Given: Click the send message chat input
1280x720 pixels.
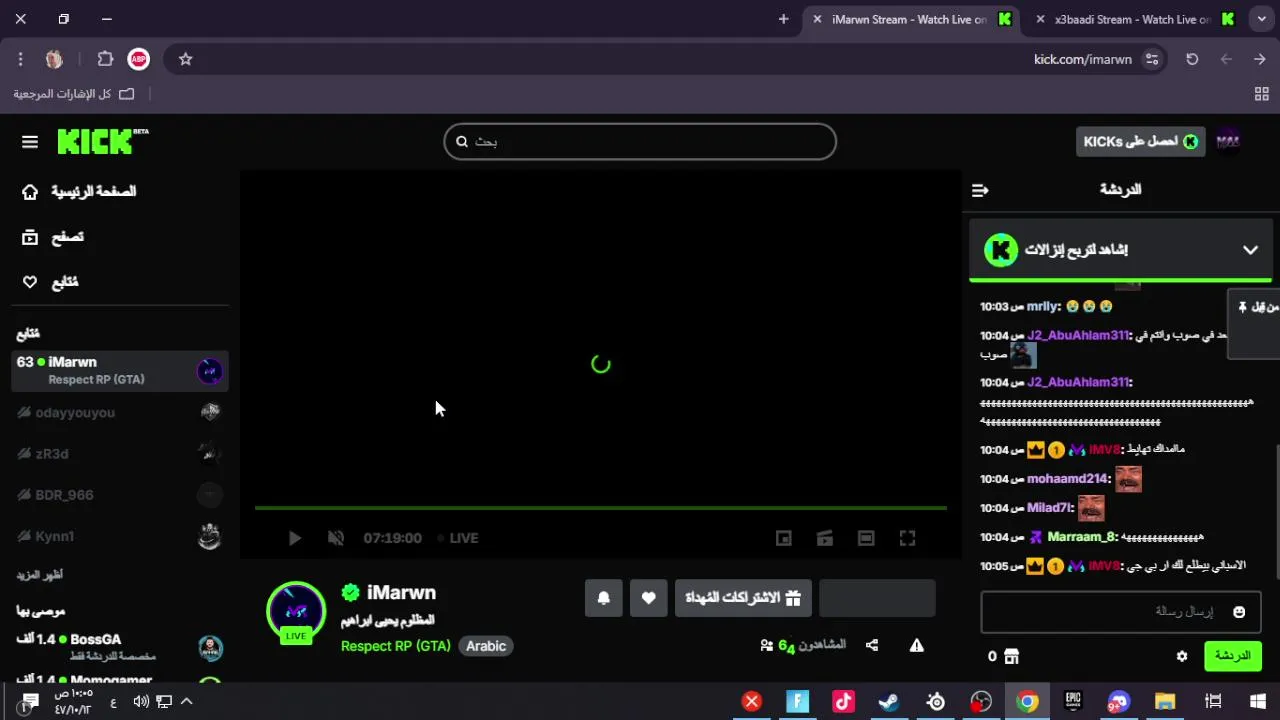Looking at the screenshot, I should (x=1120, y=611).
